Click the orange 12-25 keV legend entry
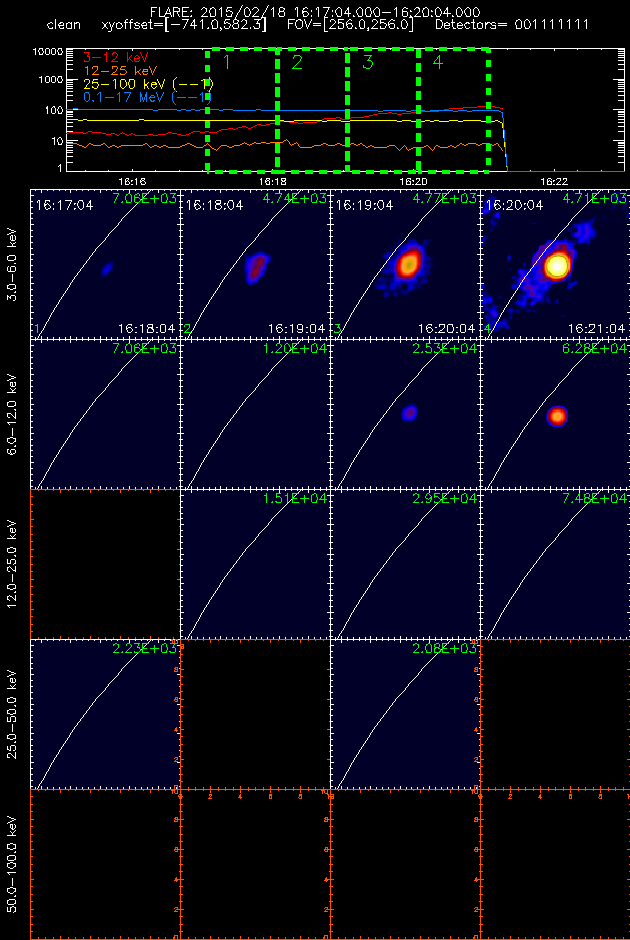630x940 pixels. pos(118,70)
